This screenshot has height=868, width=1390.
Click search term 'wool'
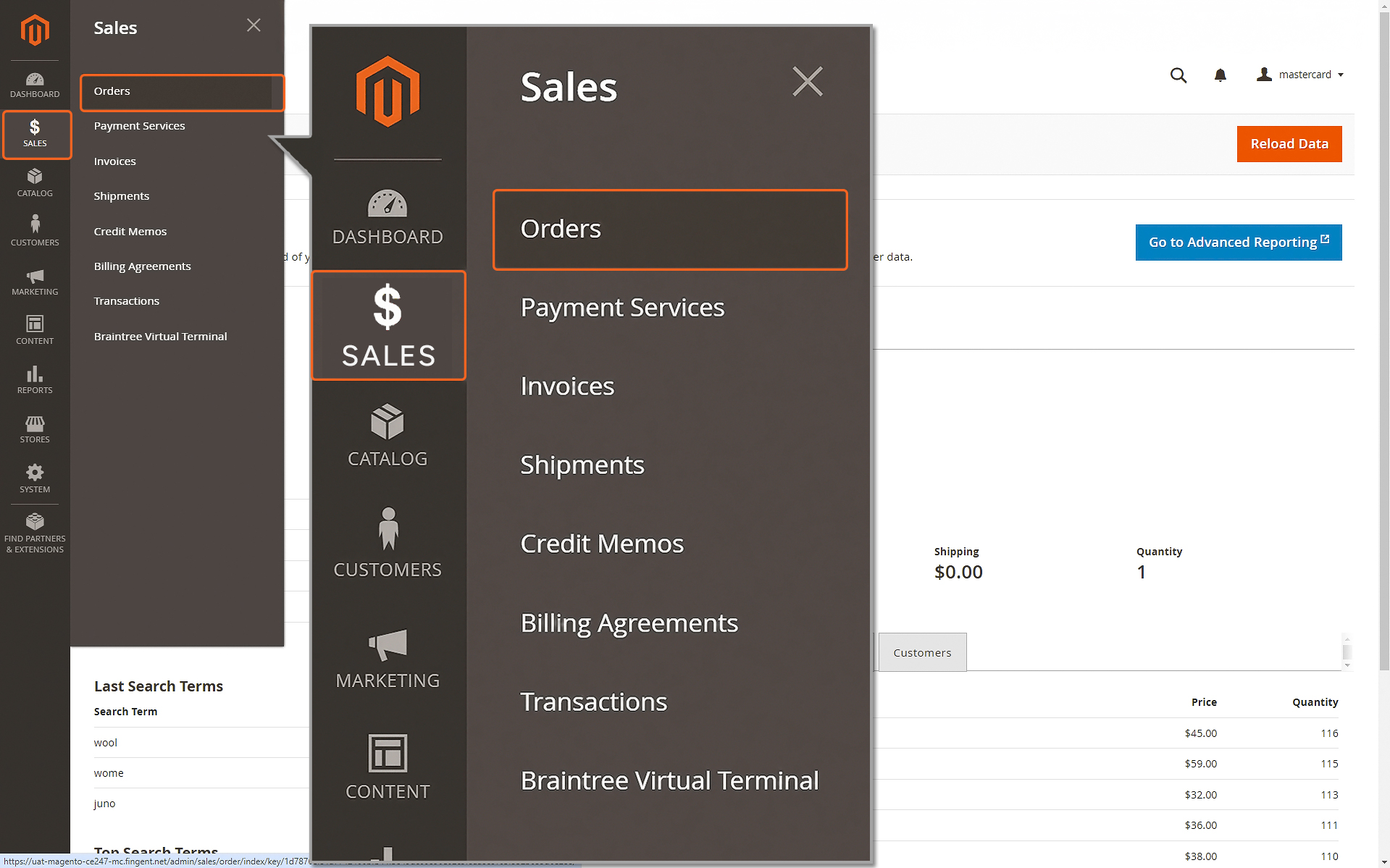pos(105,743)
